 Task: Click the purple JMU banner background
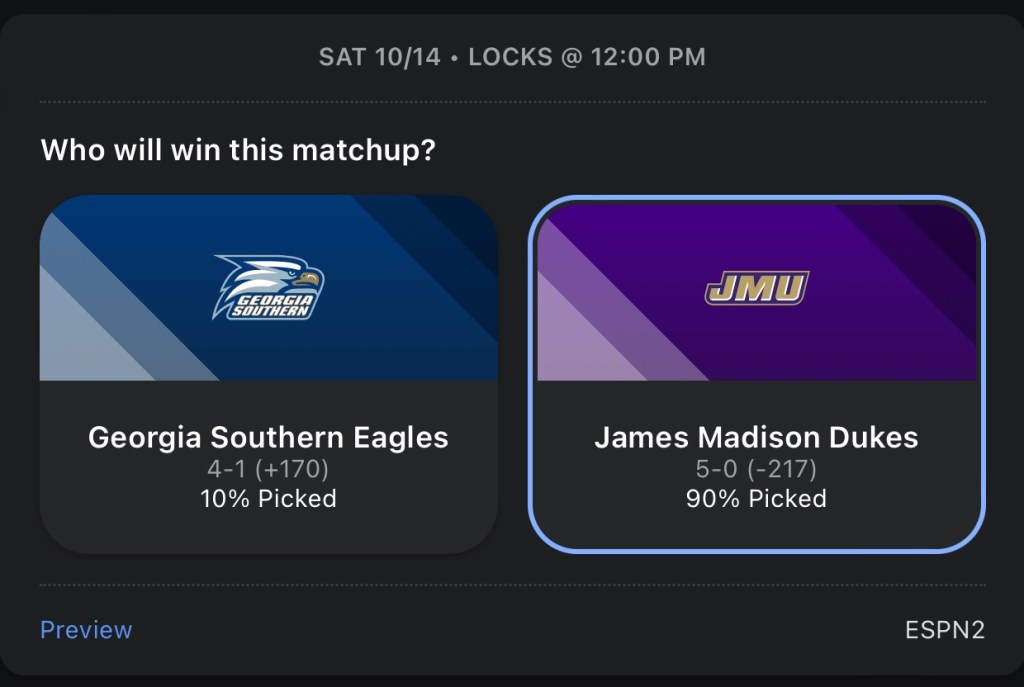[x=880, y=330]
